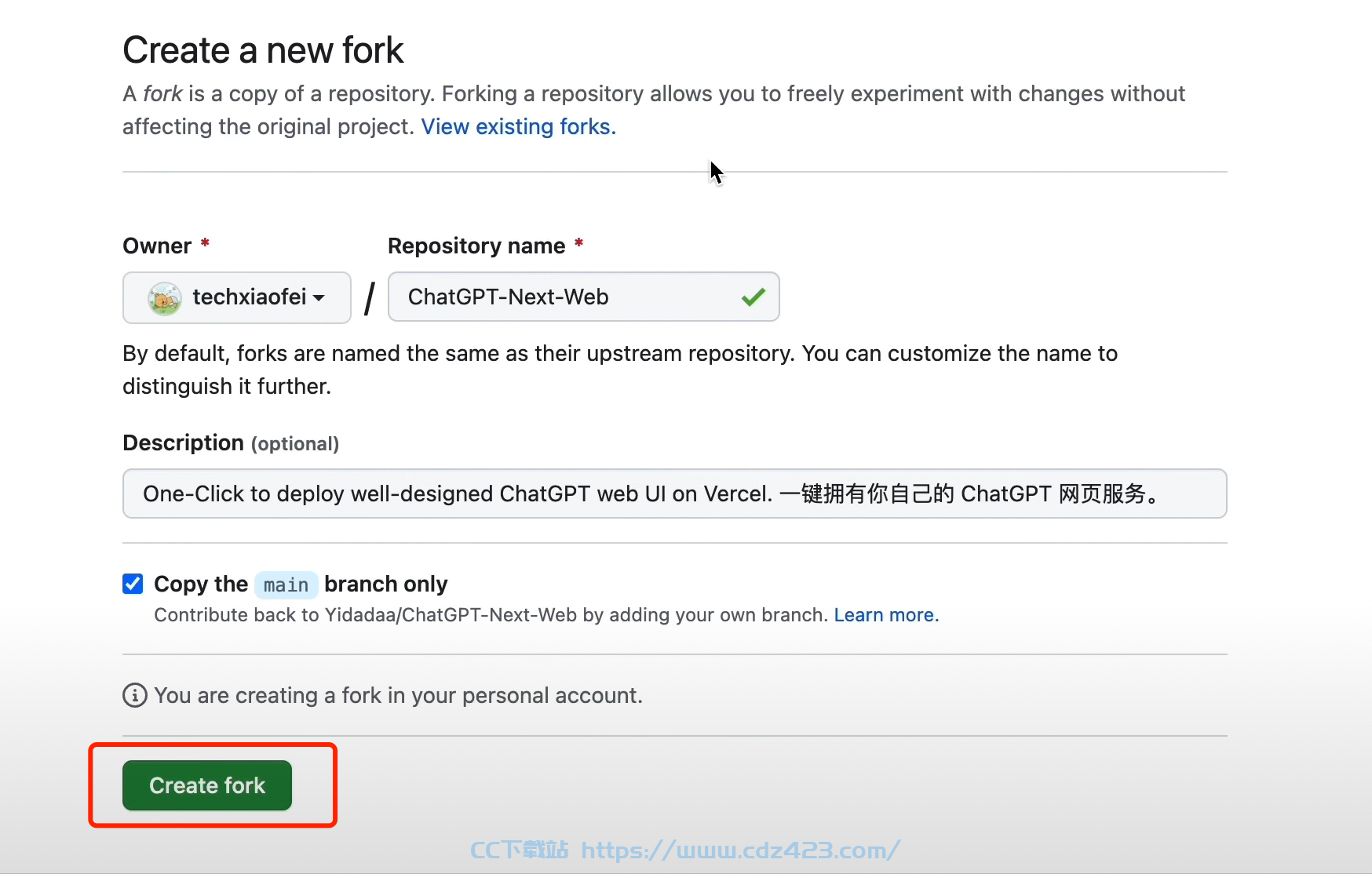Click the Description (optional) label
Image resolution: width=1372 pixels, height=874 pixels.
click(231, 443)
